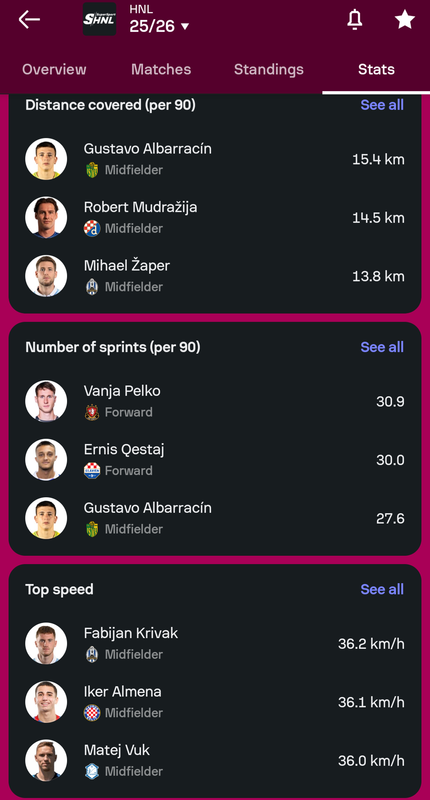Expand the 25/26 season dropdown
The height and width of the screenshot is (800, 430).
[159, 26]
